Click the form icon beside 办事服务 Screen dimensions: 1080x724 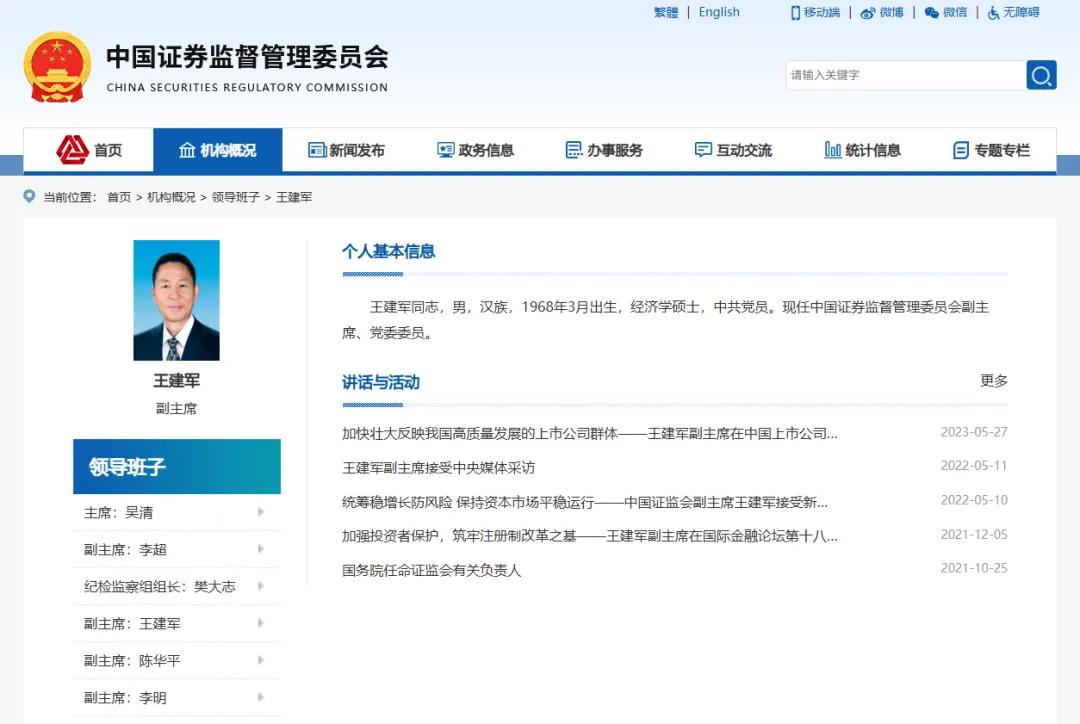coord(574,149)
